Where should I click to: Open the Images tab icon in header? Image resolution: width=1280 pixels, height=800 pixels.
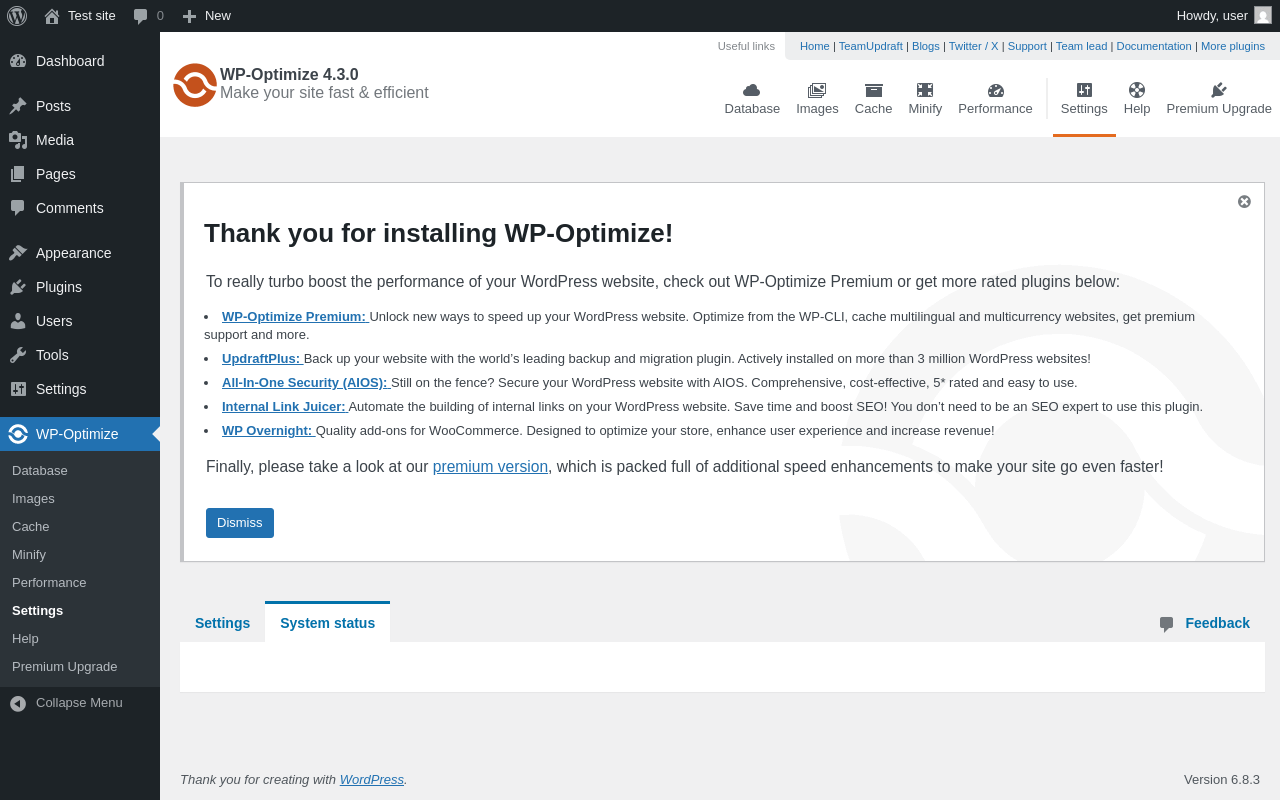(817, 90)
